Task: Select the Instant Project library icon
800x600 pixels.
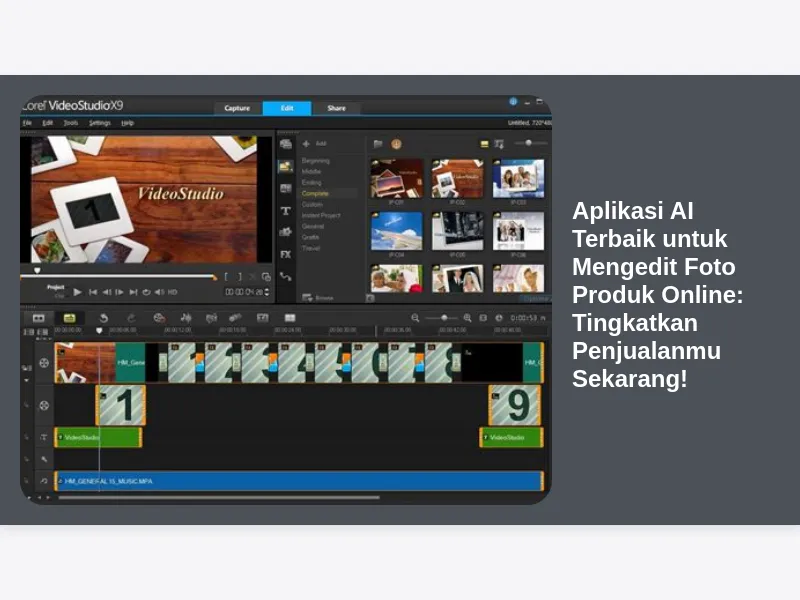Action: click(286, 166)
